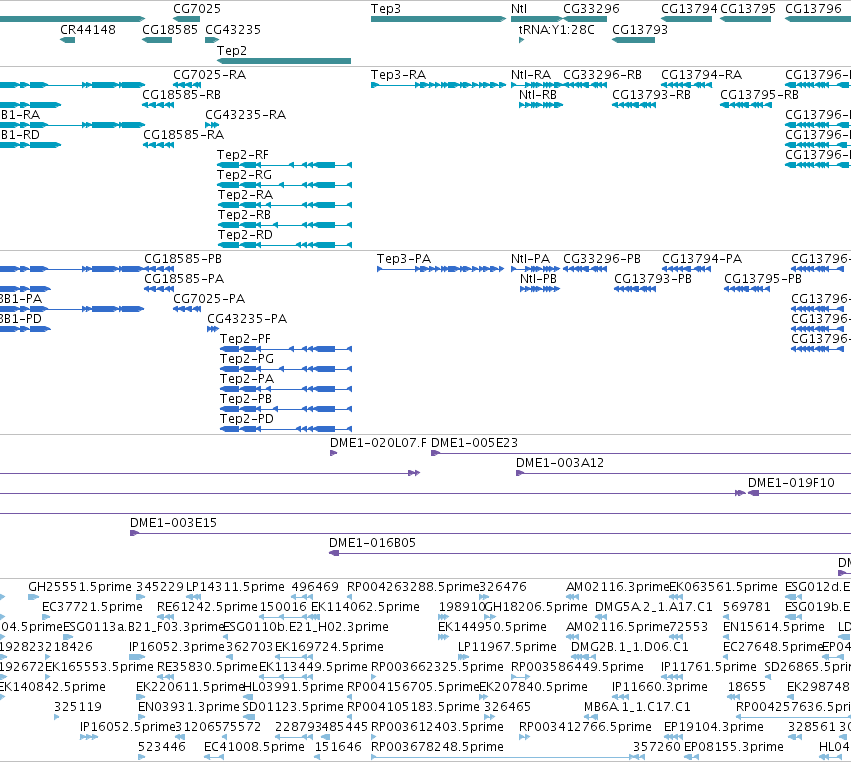Click the DME1-003E15 BAC label
The height and width of the screenshot is (762, 851).
pyautogui.click(x=173, y=523)
